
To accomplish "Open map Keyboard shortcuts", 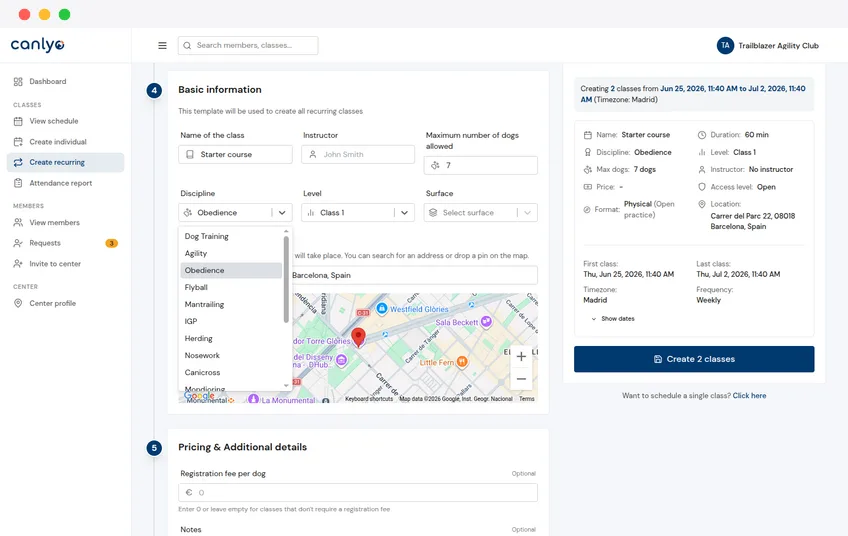I will (369, 399).
